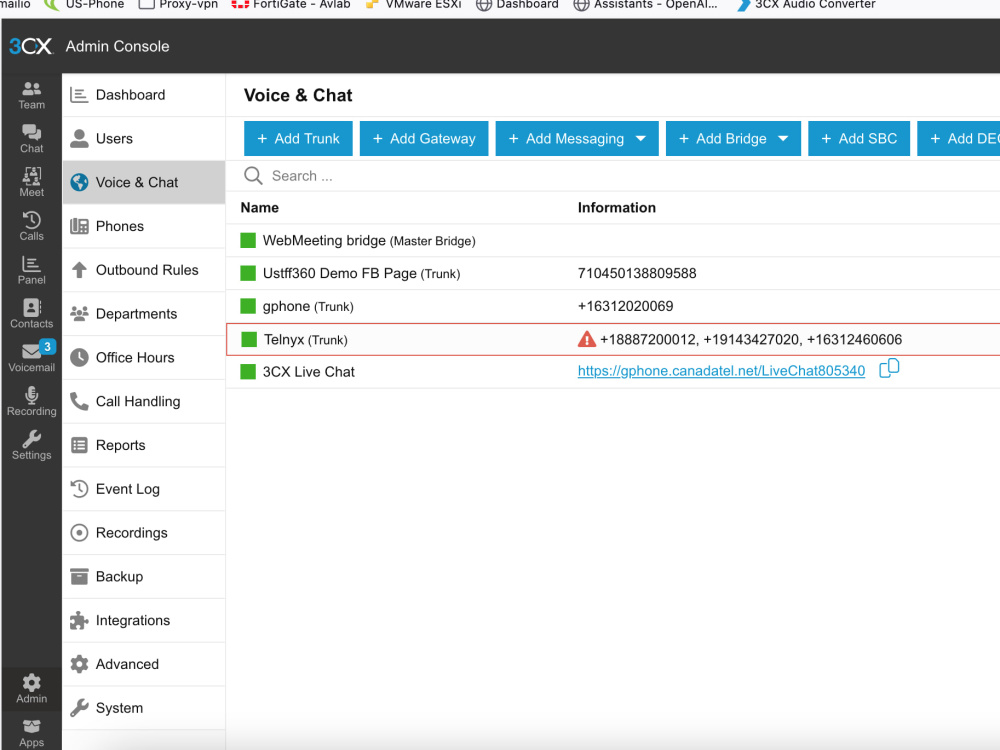This screenshot has width=1000, height=750.
Task: Open the 3CX Audio Converter bookmark
Action: click(806, 4)
